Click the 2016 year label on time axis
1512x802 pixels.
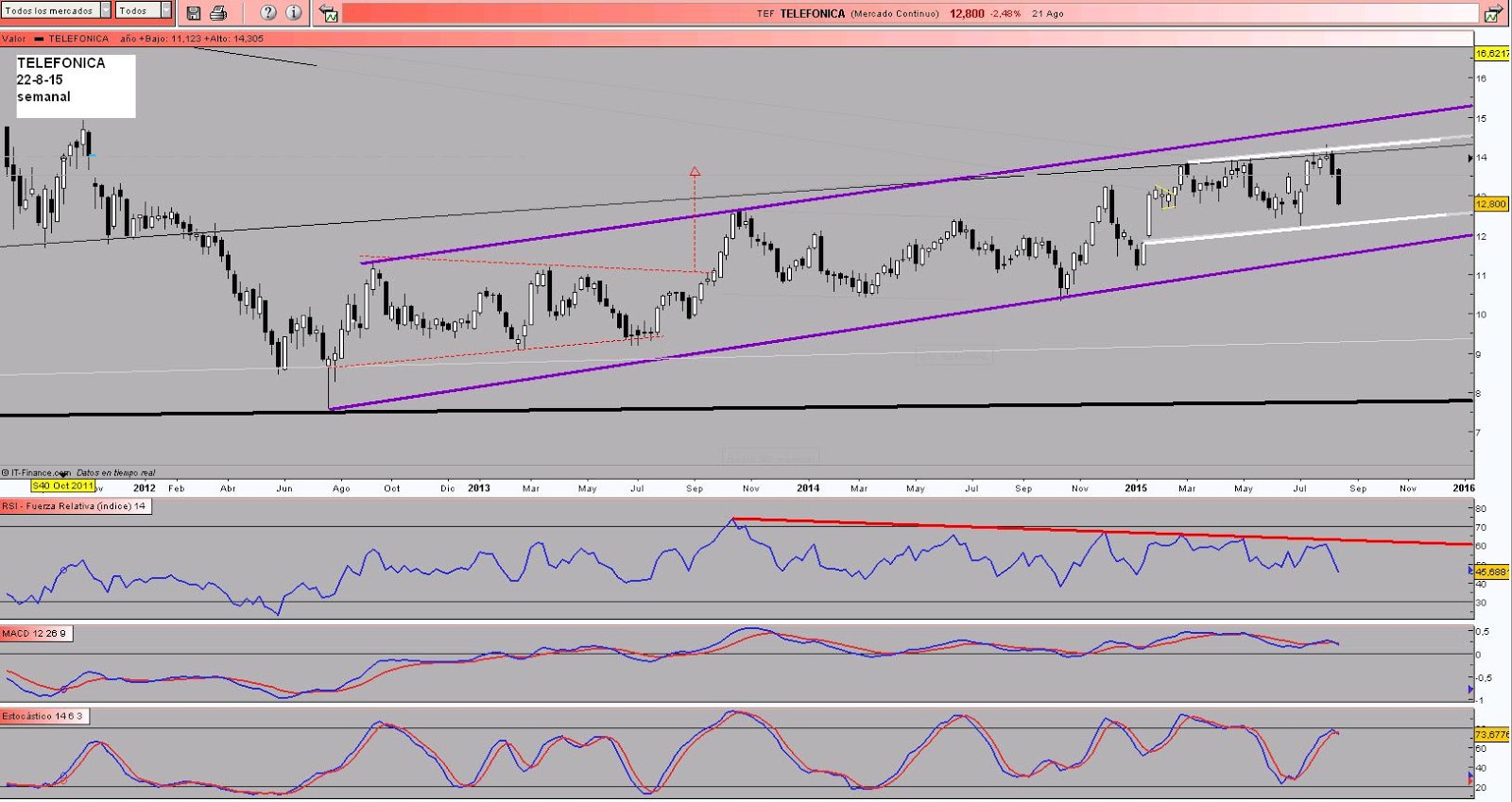click(1463, 488)
